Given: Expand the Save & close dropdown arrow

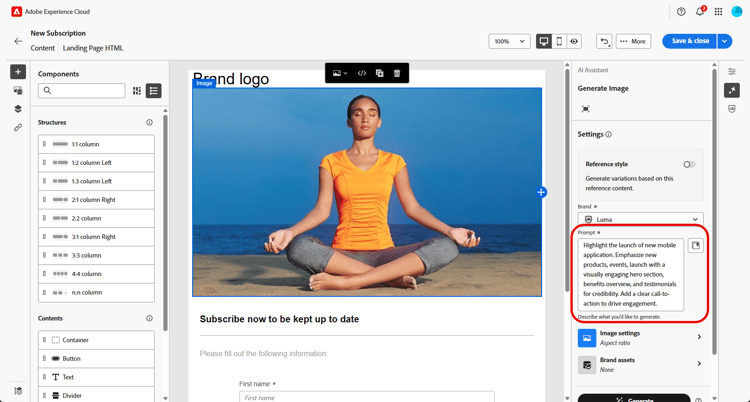Looking at the screenshot, I should pos(725,41).
